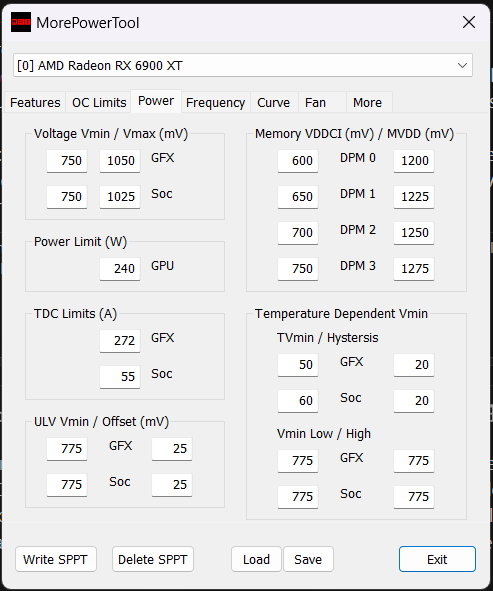Switch to the More tab
This screenshot has width=493, height=591.
[367, 103]
